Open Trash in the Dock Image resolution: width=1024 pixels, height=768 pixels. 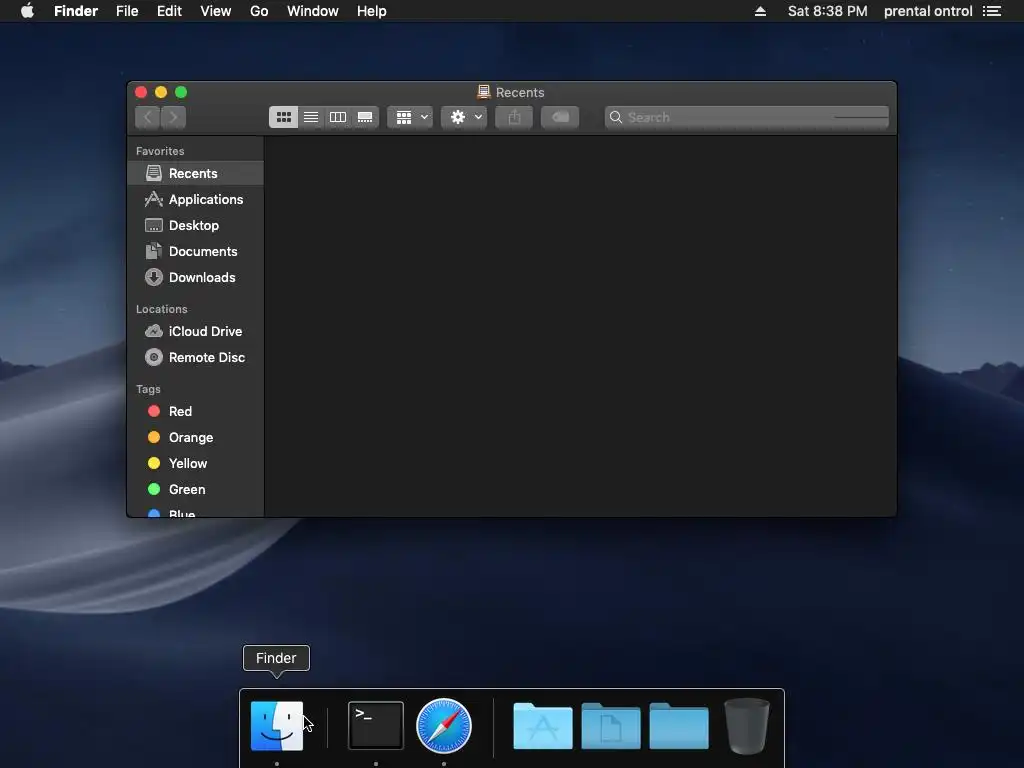[x=747, y=726]
